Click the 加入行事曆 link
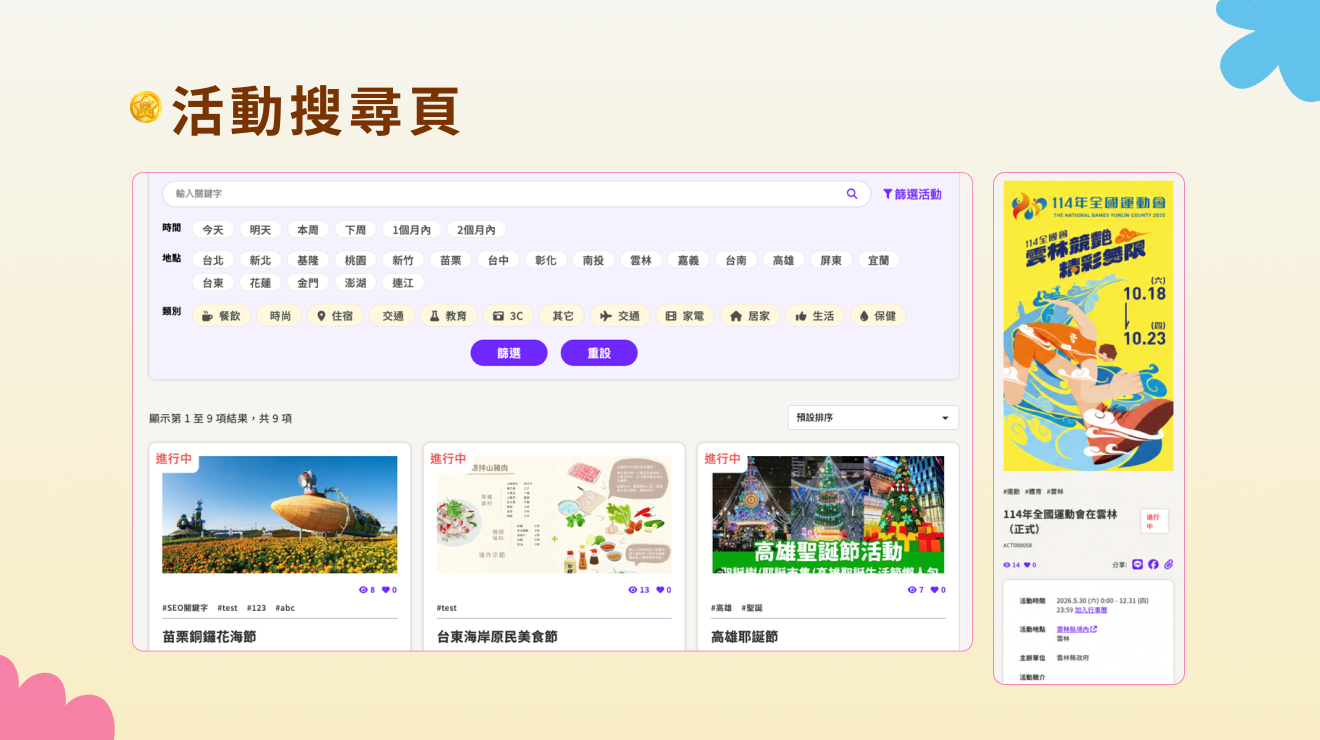Viewport: 1320px width, 740px height. pos(1091,609)
